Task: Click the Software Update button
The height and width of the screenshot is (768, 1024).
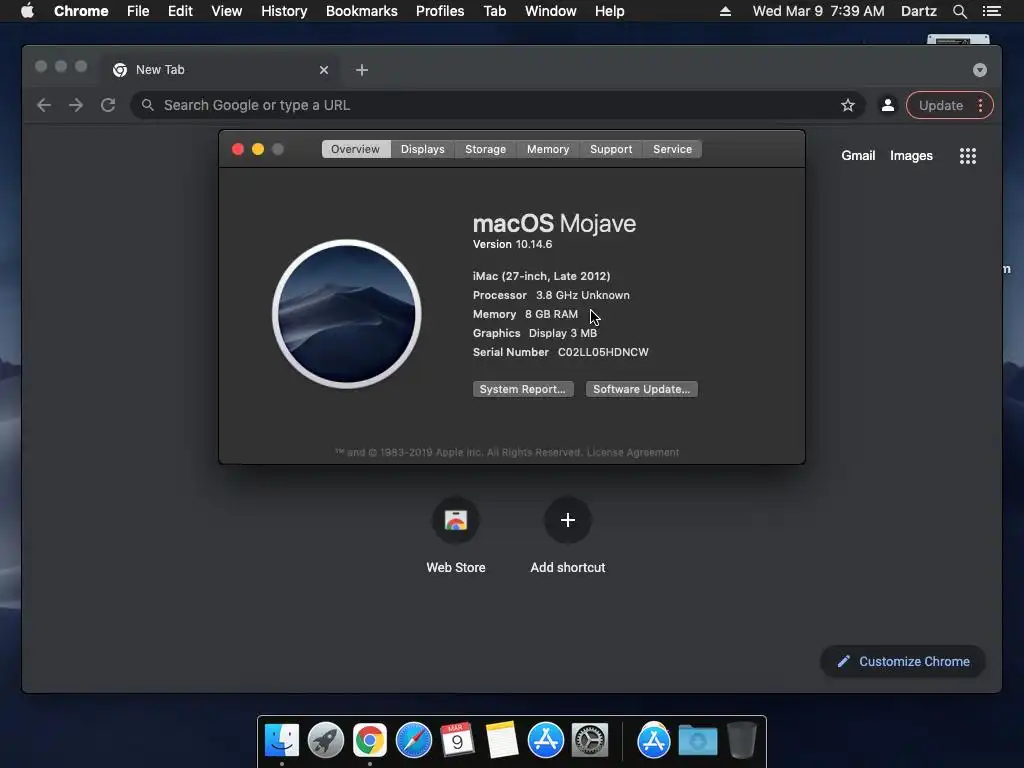Action: pos(641,389)
